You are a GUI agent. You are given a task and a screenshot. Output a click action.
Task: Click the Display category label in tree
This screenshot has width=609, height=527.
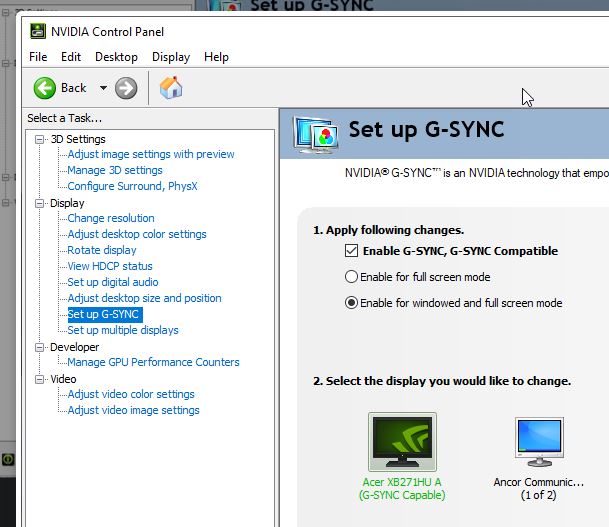coord(67,203)
